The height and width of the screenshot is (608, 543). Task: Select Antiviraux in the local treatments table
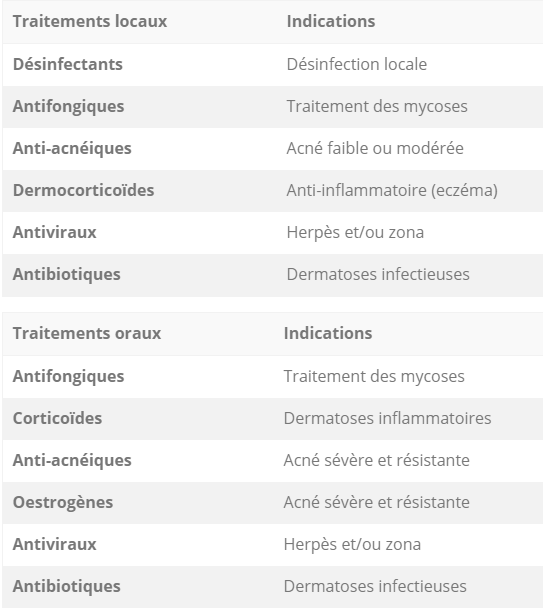point(55,233)
